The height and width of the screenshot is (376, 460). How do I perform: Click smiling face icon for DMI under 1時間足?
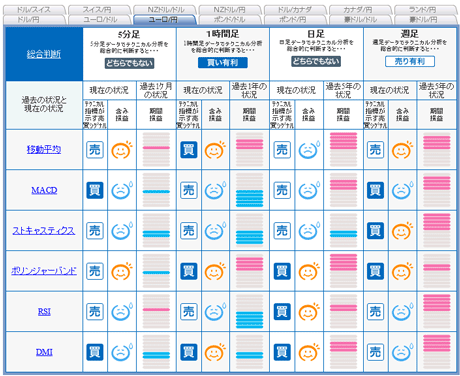215,352
